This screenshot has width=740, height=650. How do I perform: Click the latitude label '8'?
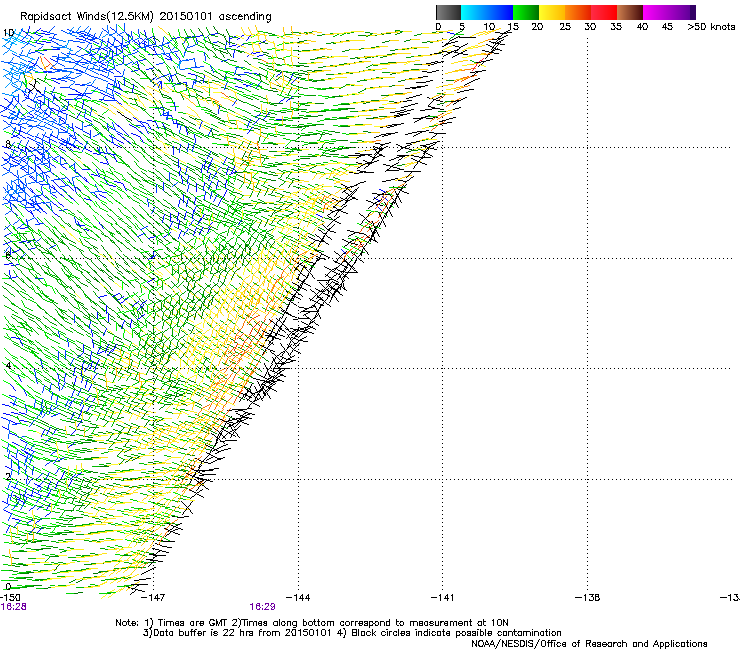tap(8, 144)
